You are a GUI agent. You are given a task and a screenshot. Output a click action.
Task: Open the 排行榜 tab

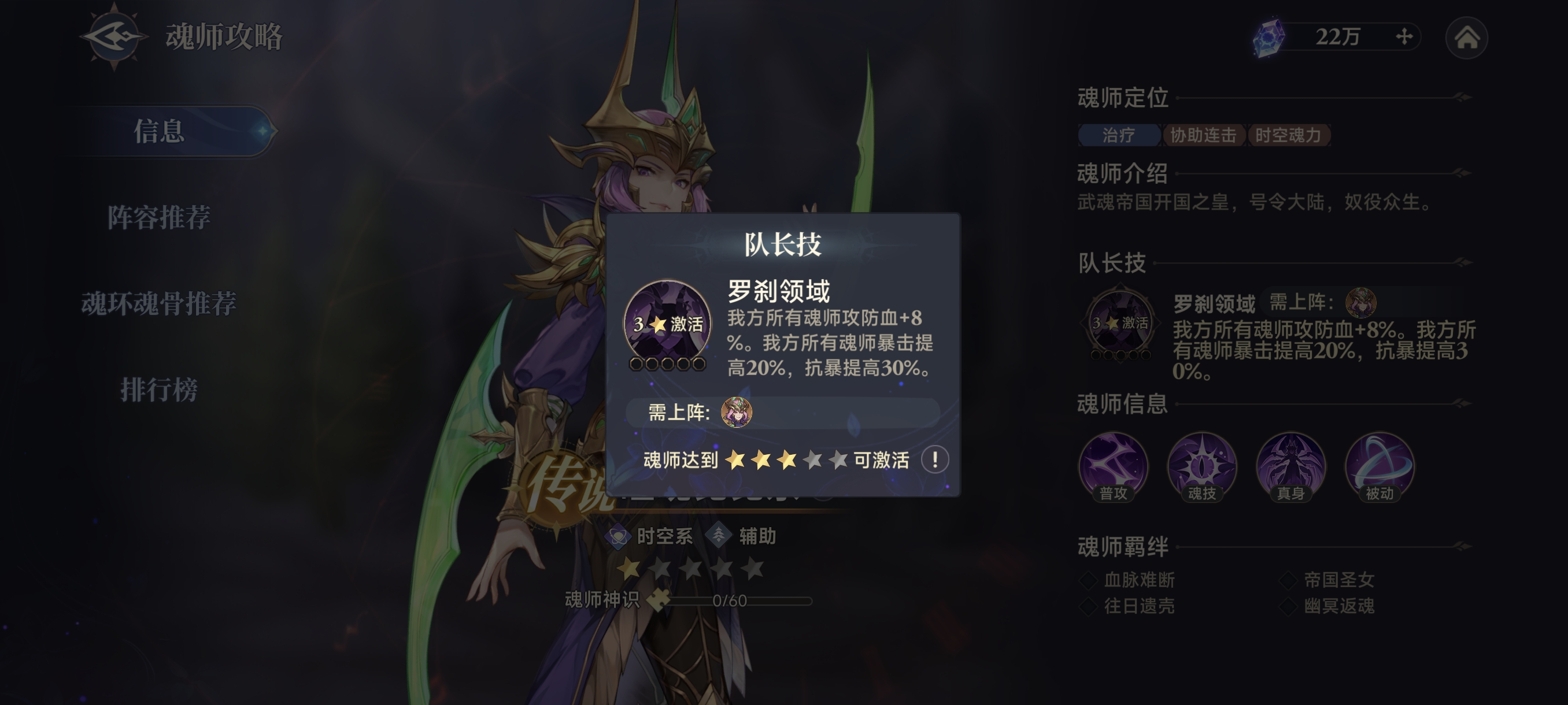point(160,390)
